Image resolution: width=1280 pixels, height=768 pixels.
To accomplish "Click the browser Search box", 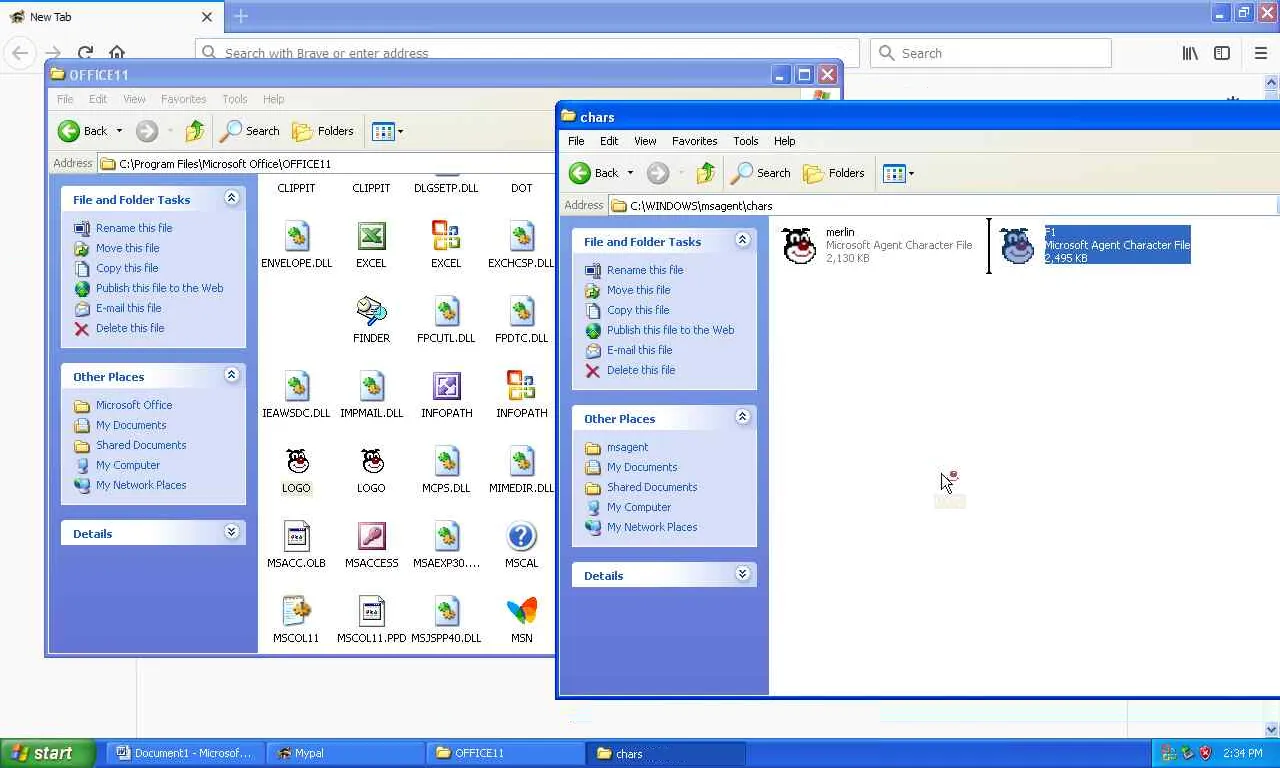I will pos(991,53).
